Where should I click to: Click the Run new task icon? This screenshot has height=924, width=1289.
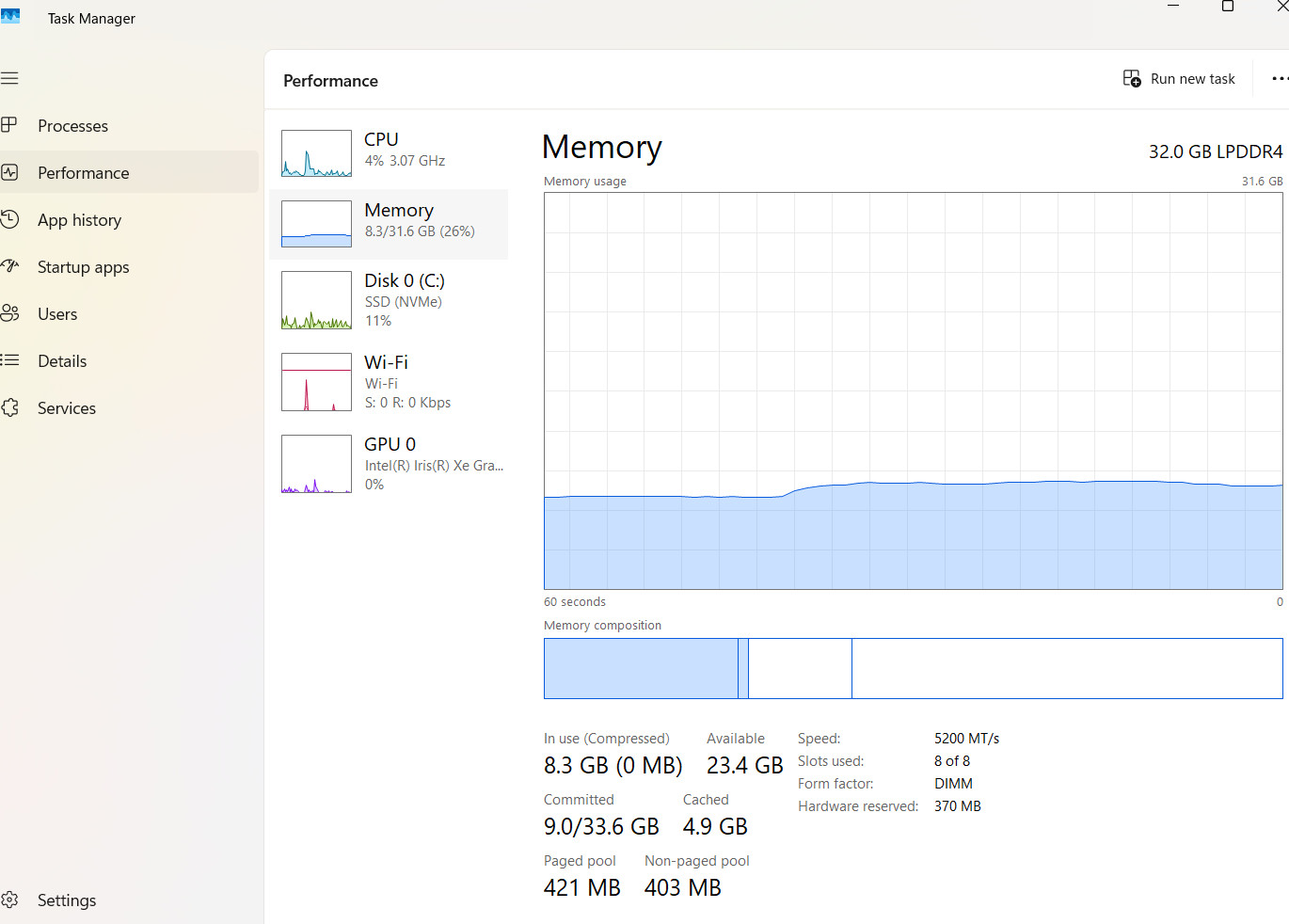coord(1132,78)
